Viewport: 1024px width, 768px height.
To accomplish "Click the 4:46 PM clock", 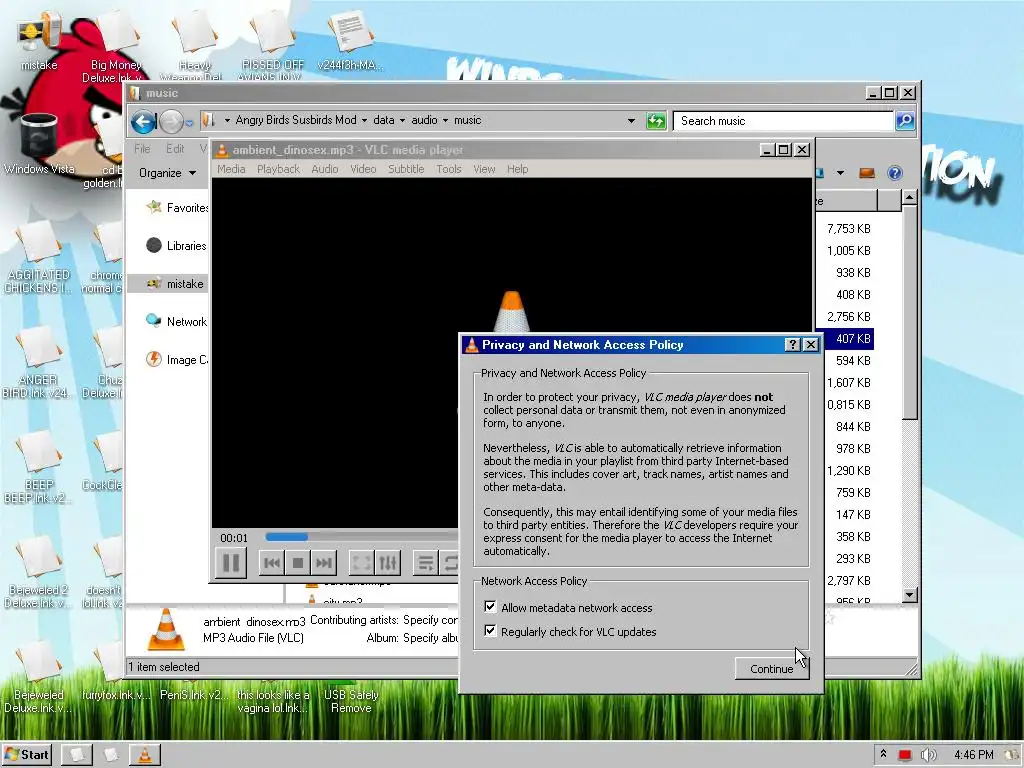I will [973, 755].
